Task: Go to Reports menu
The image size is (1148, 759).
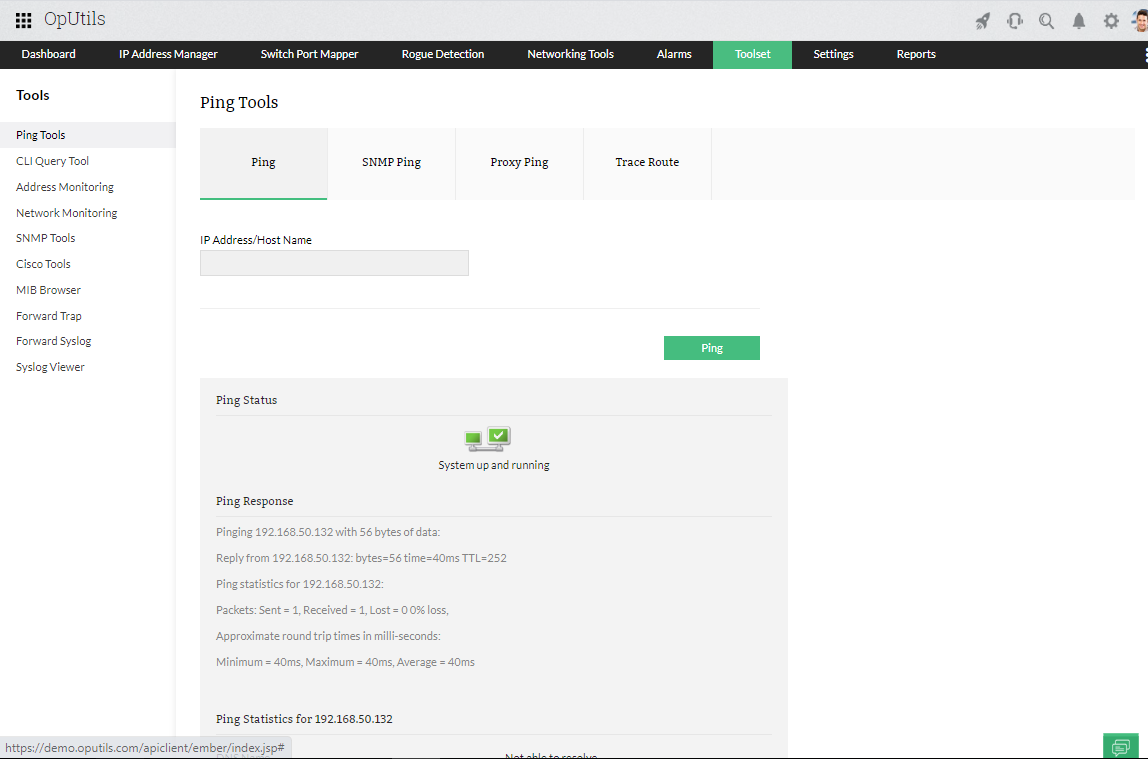Action: pyautogui.click(x=916, y=54)
